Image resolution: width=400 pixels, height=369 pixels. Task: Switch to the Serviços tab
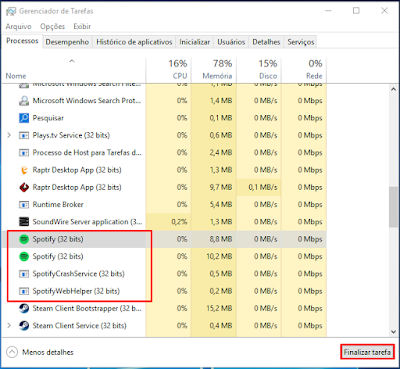click(x=301, y=42)
